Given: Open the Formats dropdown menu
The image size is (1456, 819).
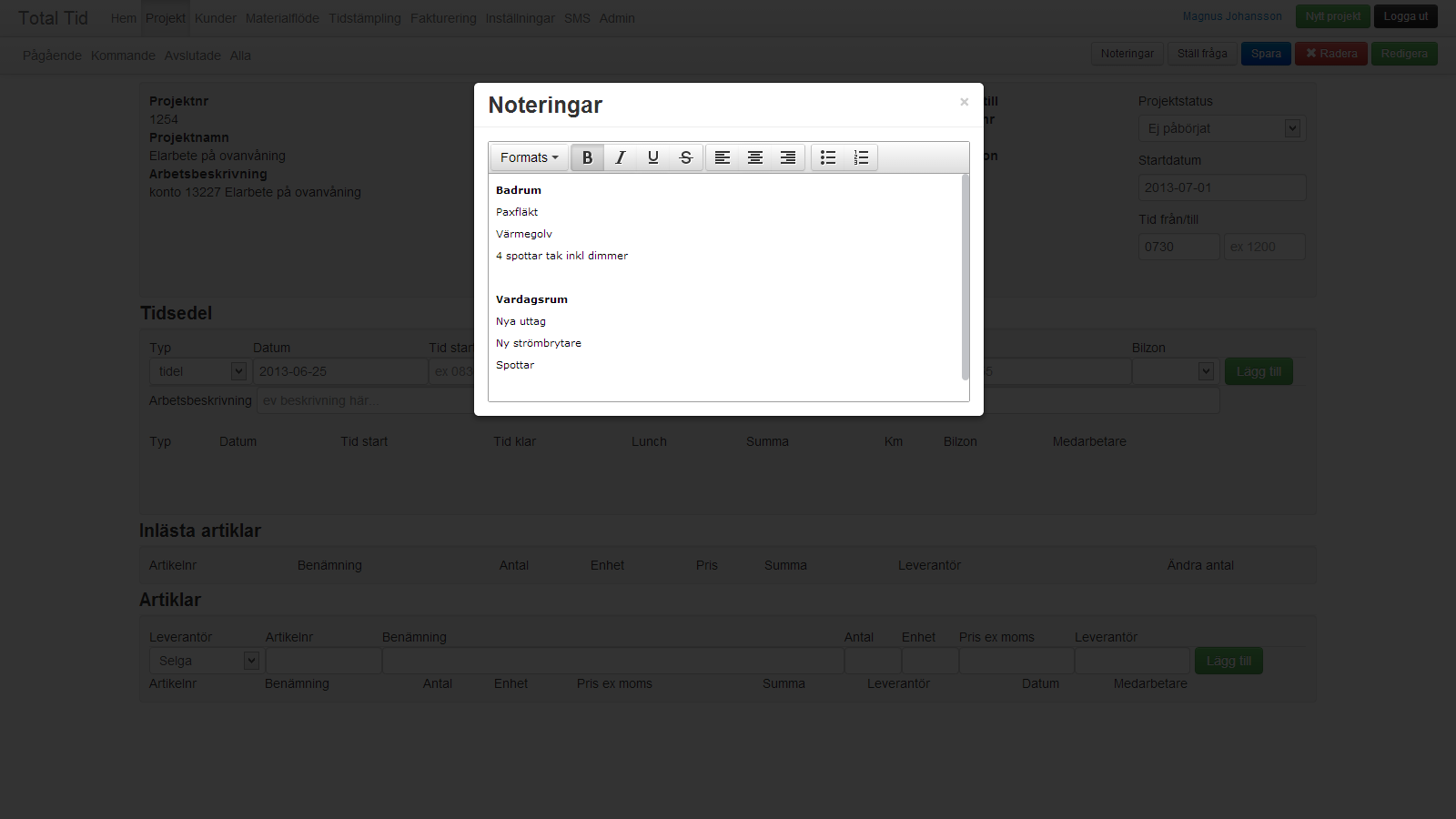Looking at the screenshot, I should pos(529,157).
